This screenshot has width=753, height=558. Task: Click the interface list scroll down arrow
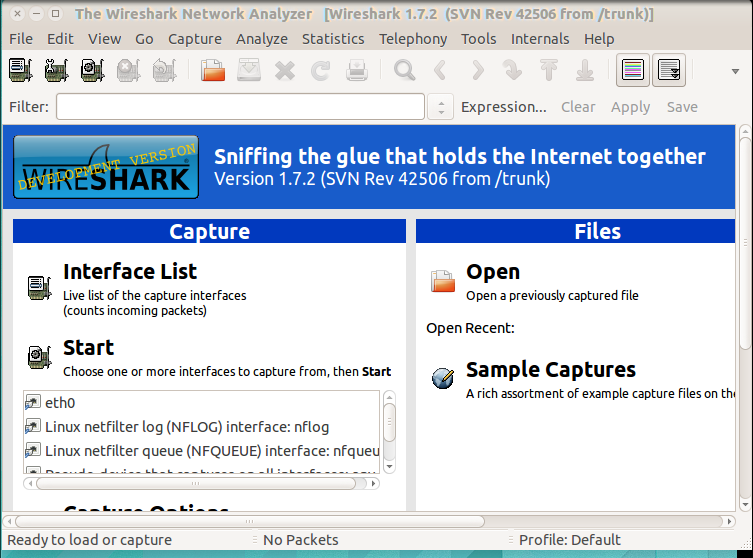click(389, 467)
